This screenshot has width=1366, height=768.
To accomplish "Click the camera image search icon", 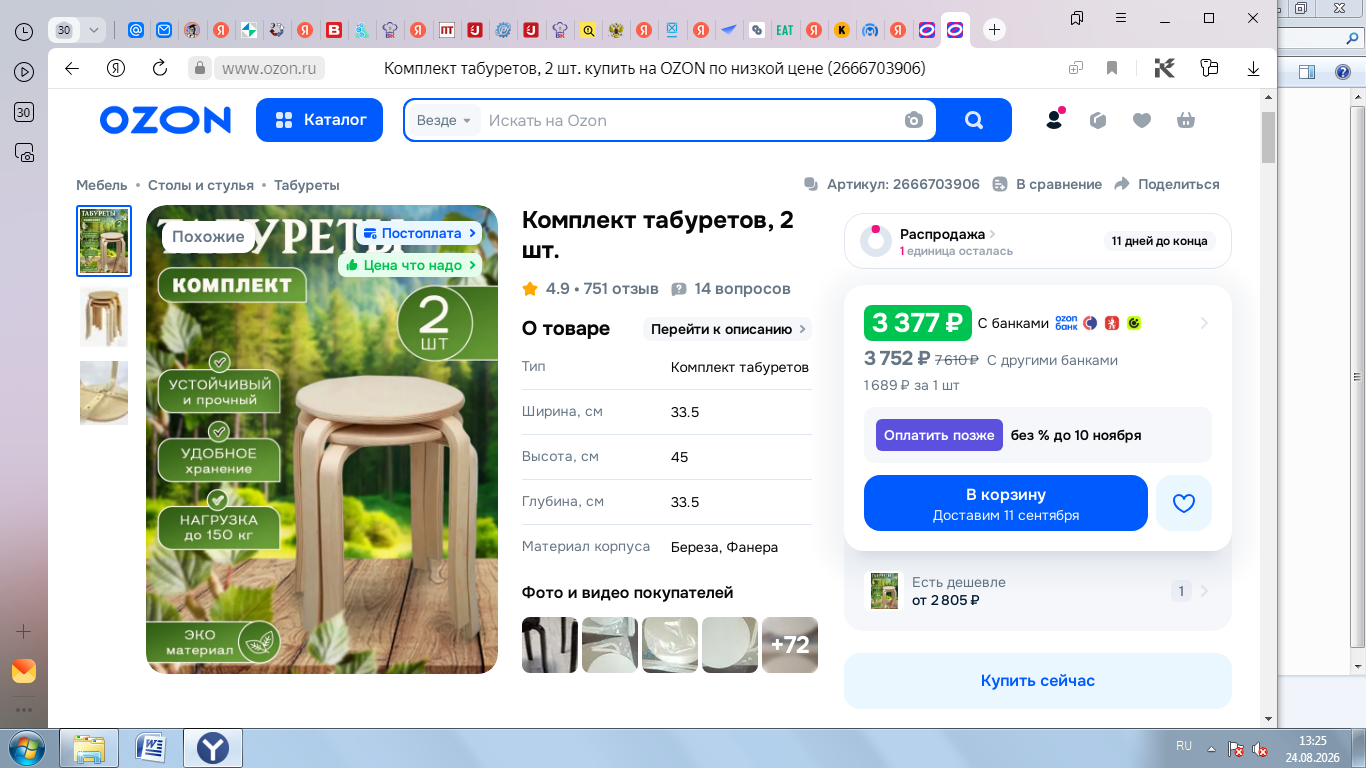I will [913, 120].
